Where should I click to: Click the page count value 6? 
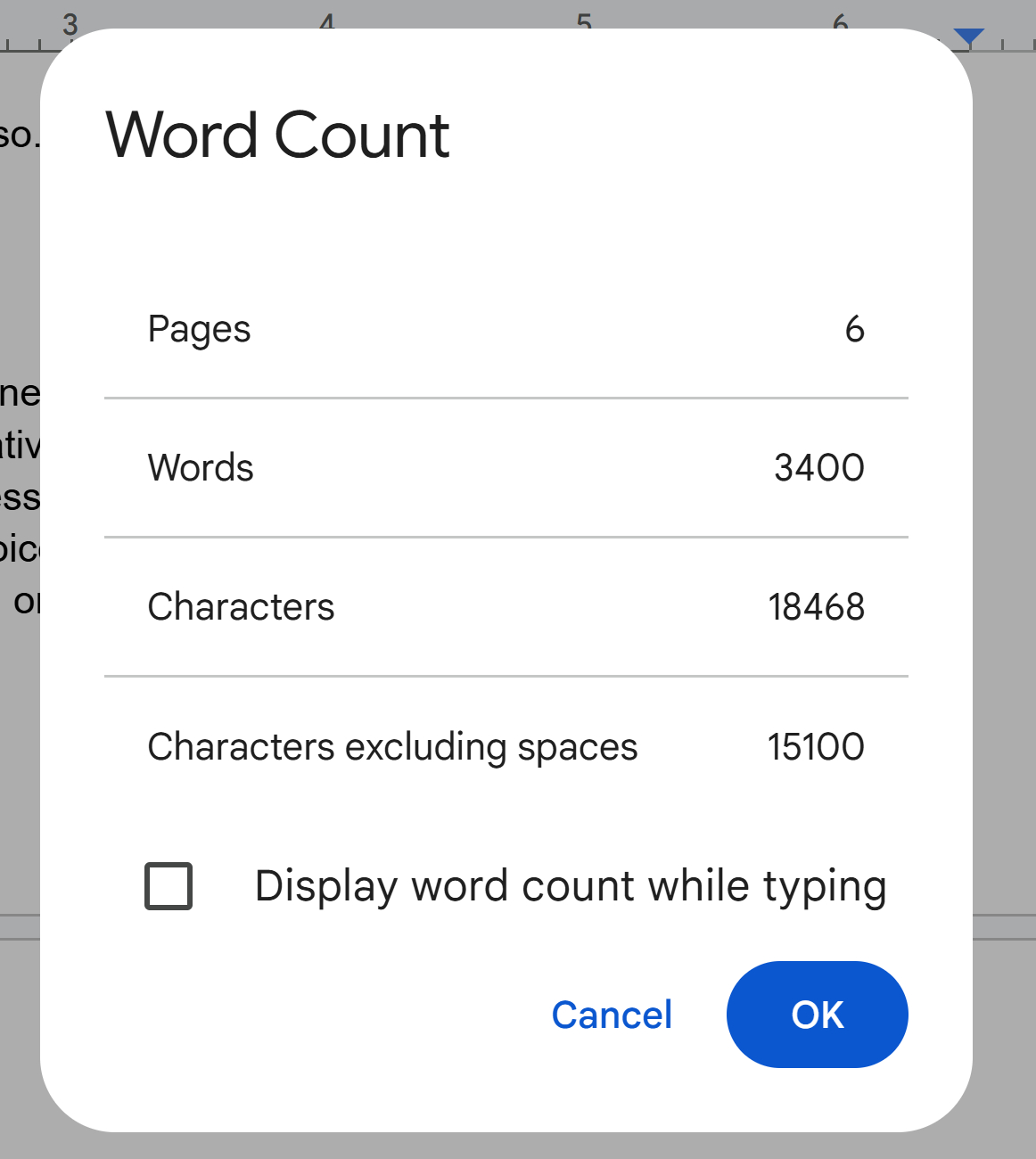click(x=854, y=329)
